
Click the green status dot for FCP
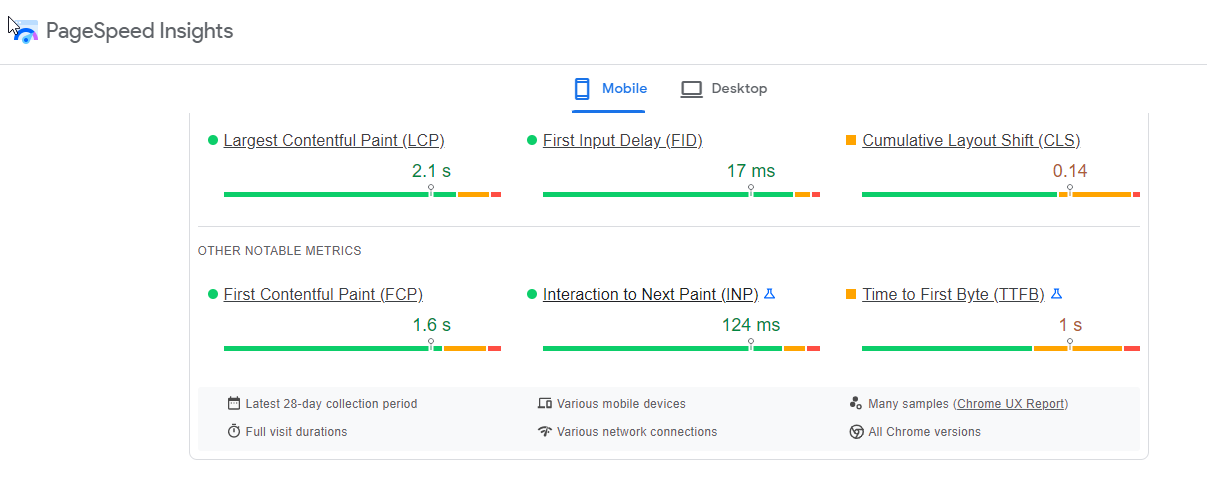point(213,294)
